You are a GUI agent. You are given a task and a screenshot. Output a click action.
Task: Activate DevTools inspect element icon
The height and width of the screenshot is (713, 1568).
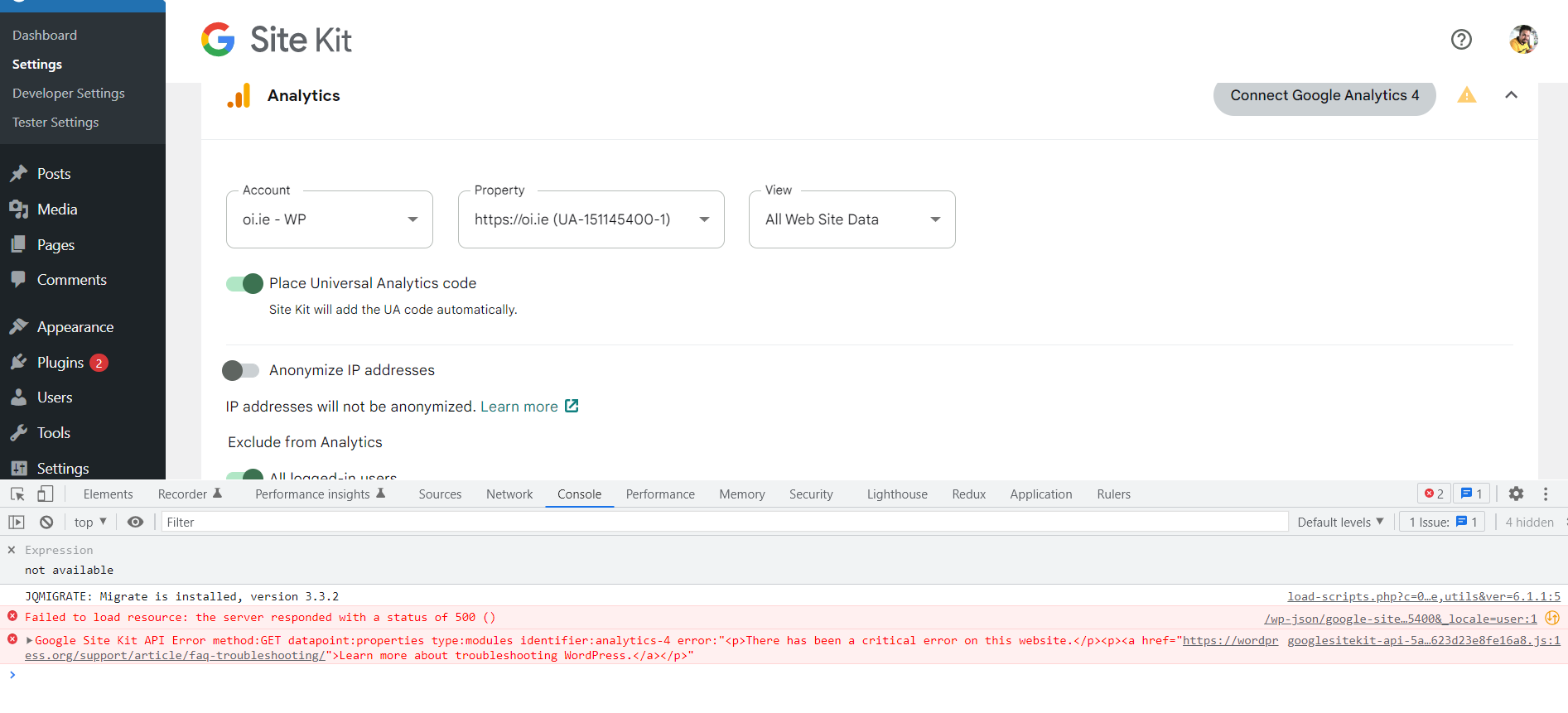(x=17, y=494)
